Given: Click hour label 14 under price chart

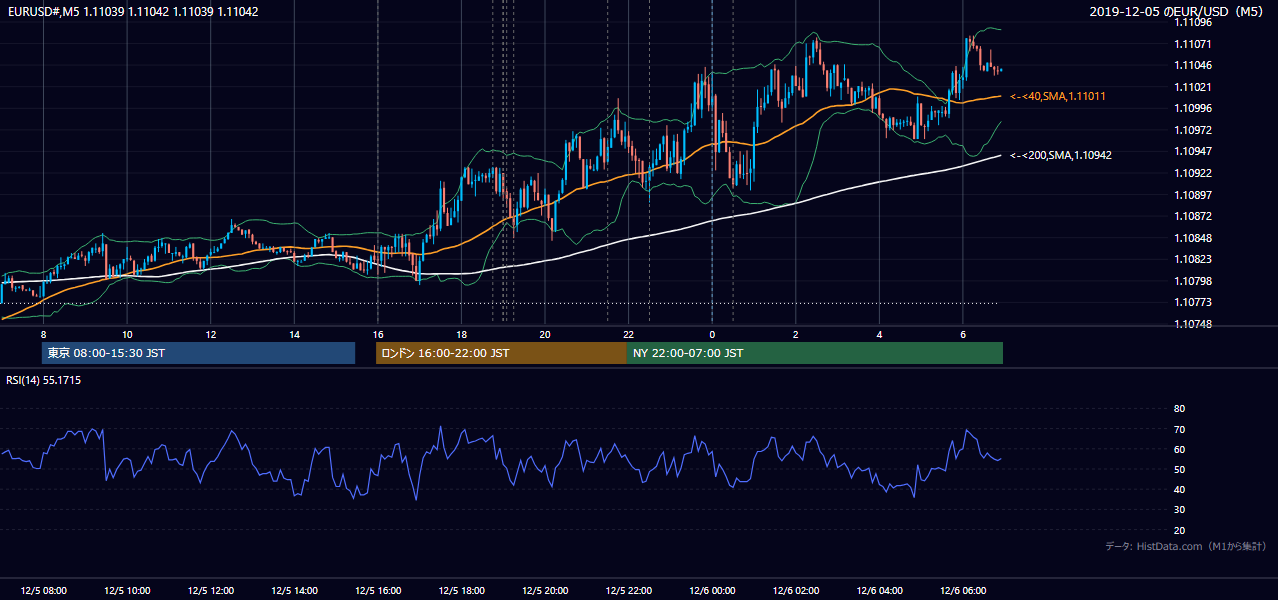Looking at the screenshot, I should pos(294,334).
